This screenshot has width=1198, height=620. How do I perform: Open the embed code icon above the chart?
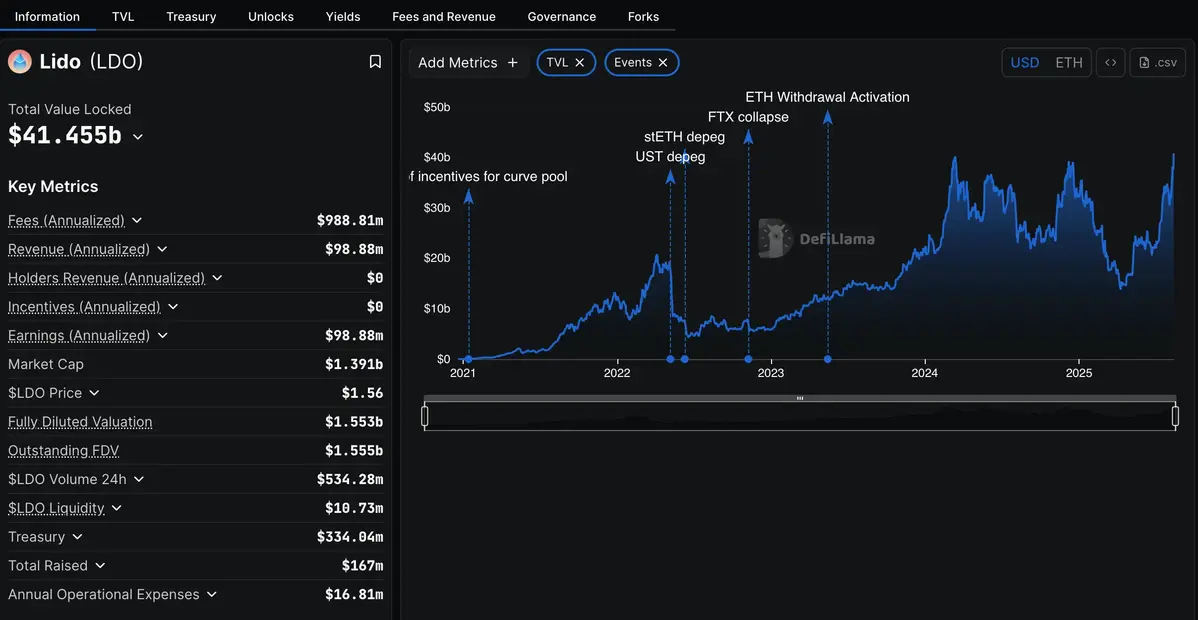click(1110, 62)
